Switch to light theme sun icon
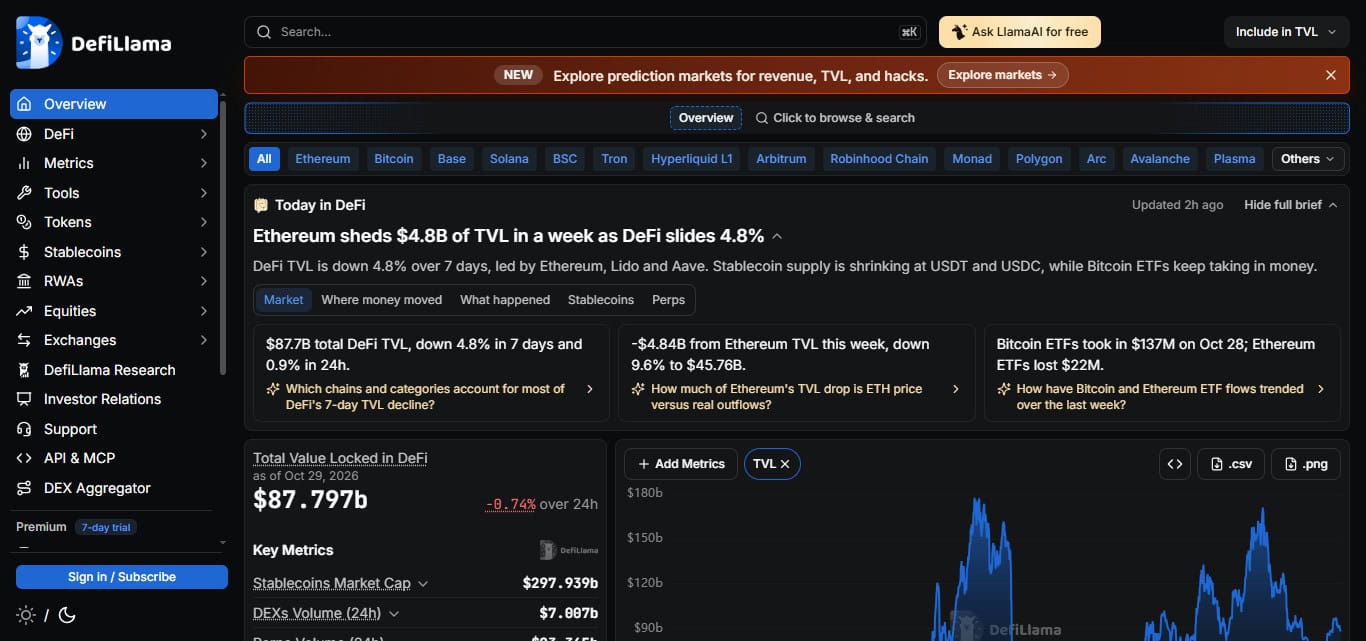 (26, 615)
